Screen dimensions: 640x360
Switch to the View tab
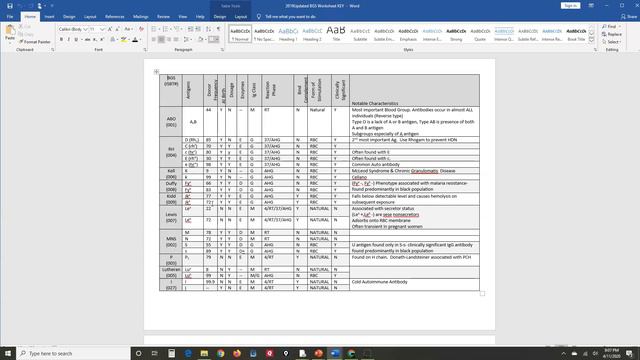coord(182,17)
